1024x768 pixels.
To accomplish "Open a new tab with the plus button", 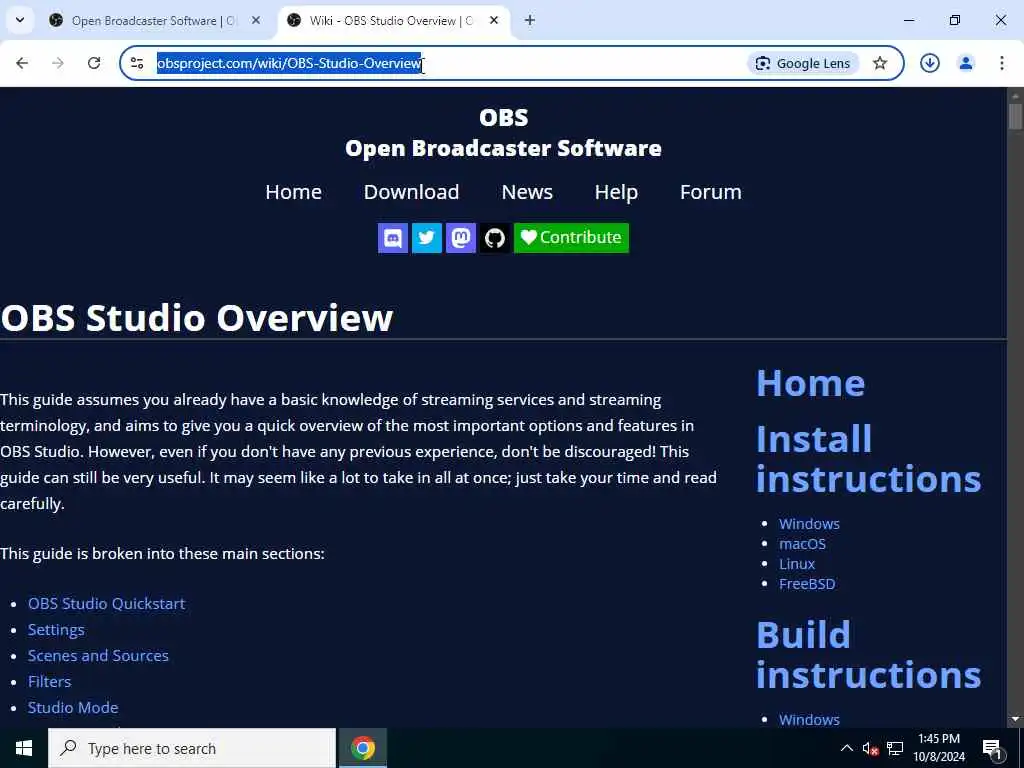I will [530, 20].
